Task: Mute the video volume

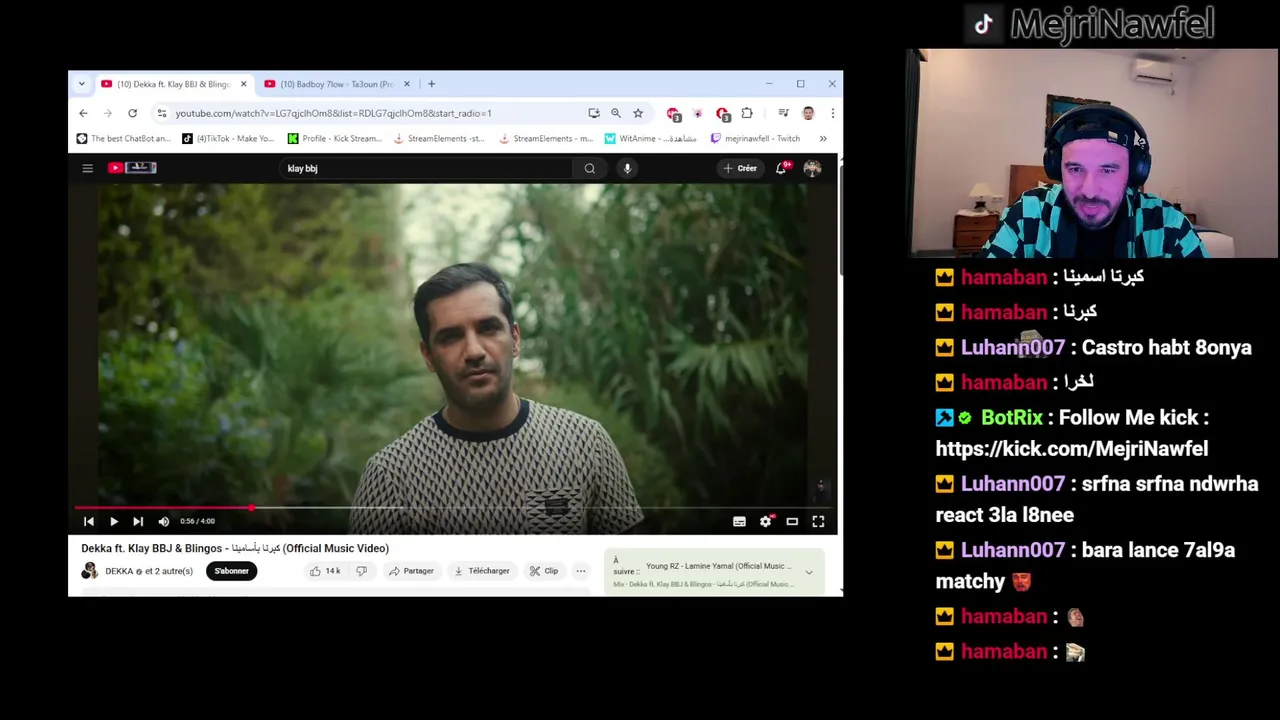Action: point(164,521)
